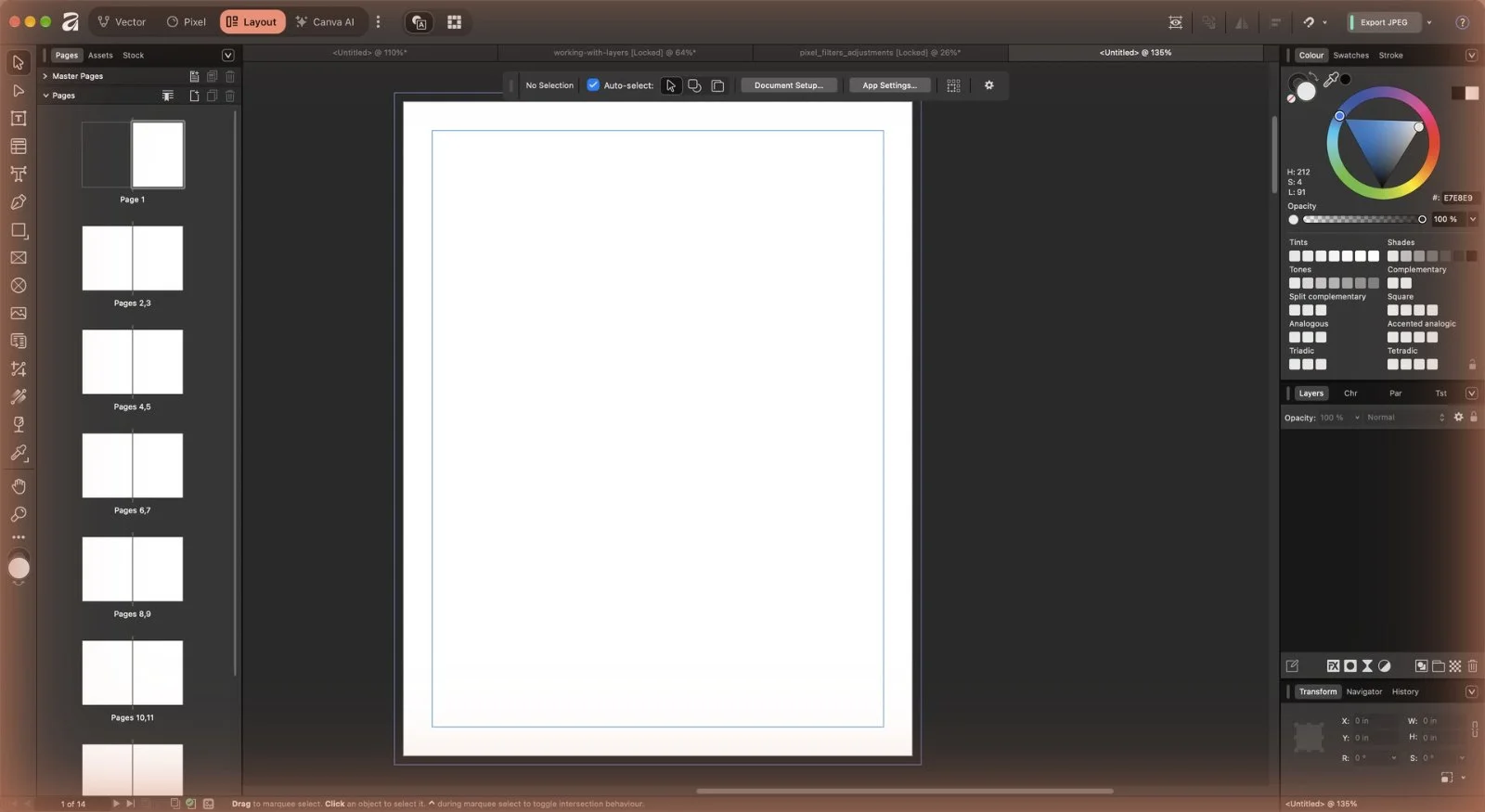Select the Picture Frame Rectangle tool
Image resolution: width=1485 pixels, height=812 pixels.
19,258
